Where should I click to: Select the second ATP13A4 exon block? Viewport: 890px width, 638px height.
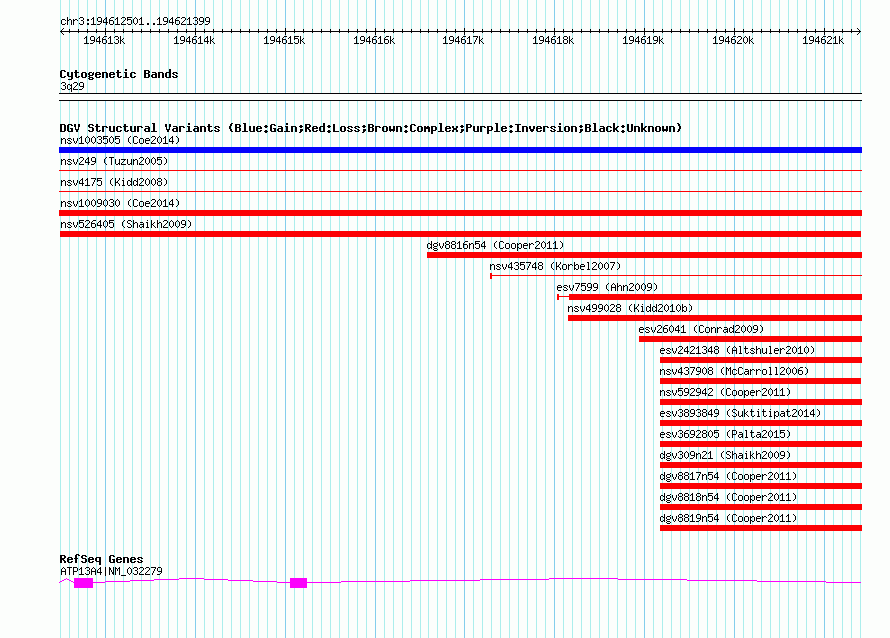click(299, 583)
